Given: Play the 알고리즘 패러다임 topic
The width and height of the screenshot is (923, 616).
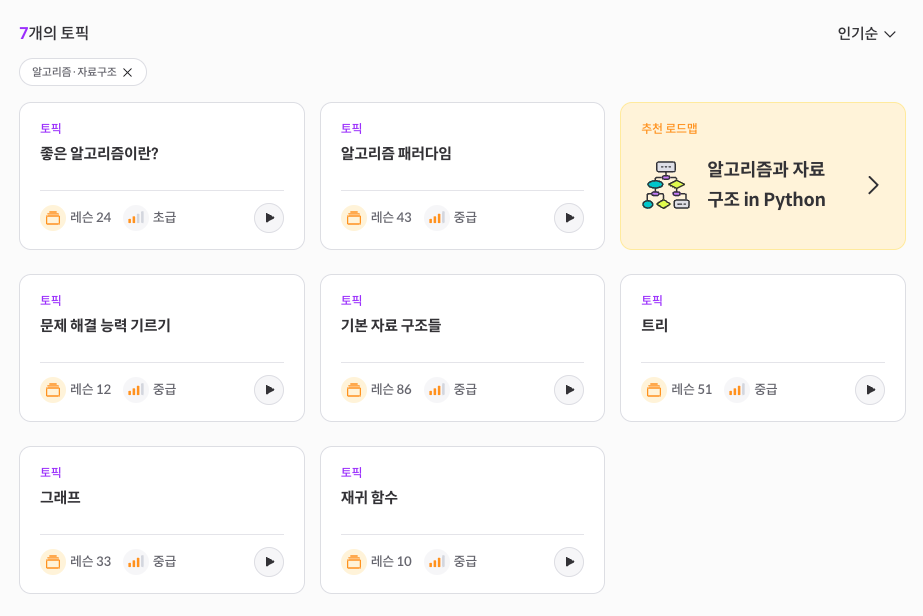Looking at the screenshot, I should 569,218.
